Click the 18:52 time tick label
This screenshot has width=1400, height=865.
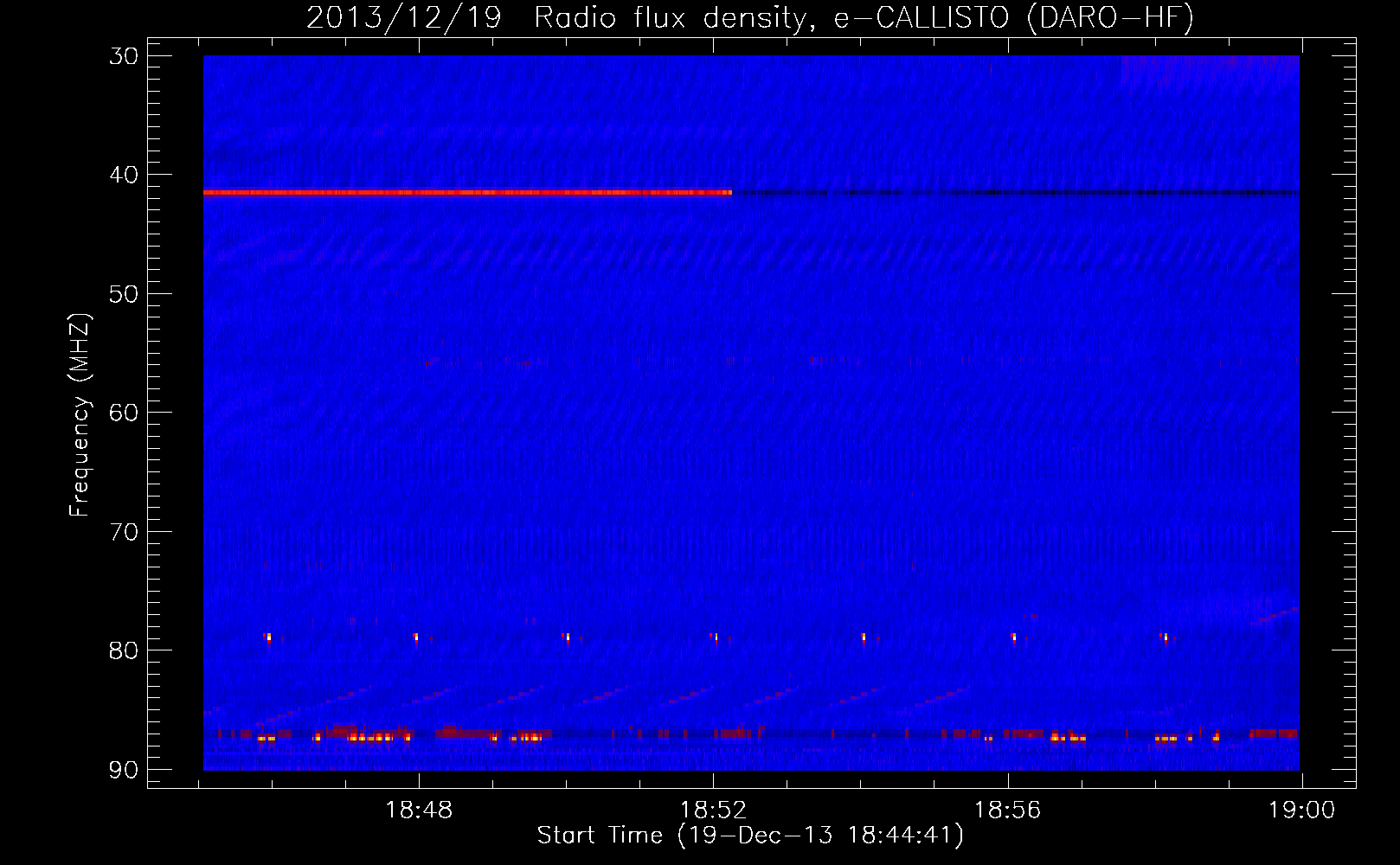pyautogui.click(x=713, y=811)
